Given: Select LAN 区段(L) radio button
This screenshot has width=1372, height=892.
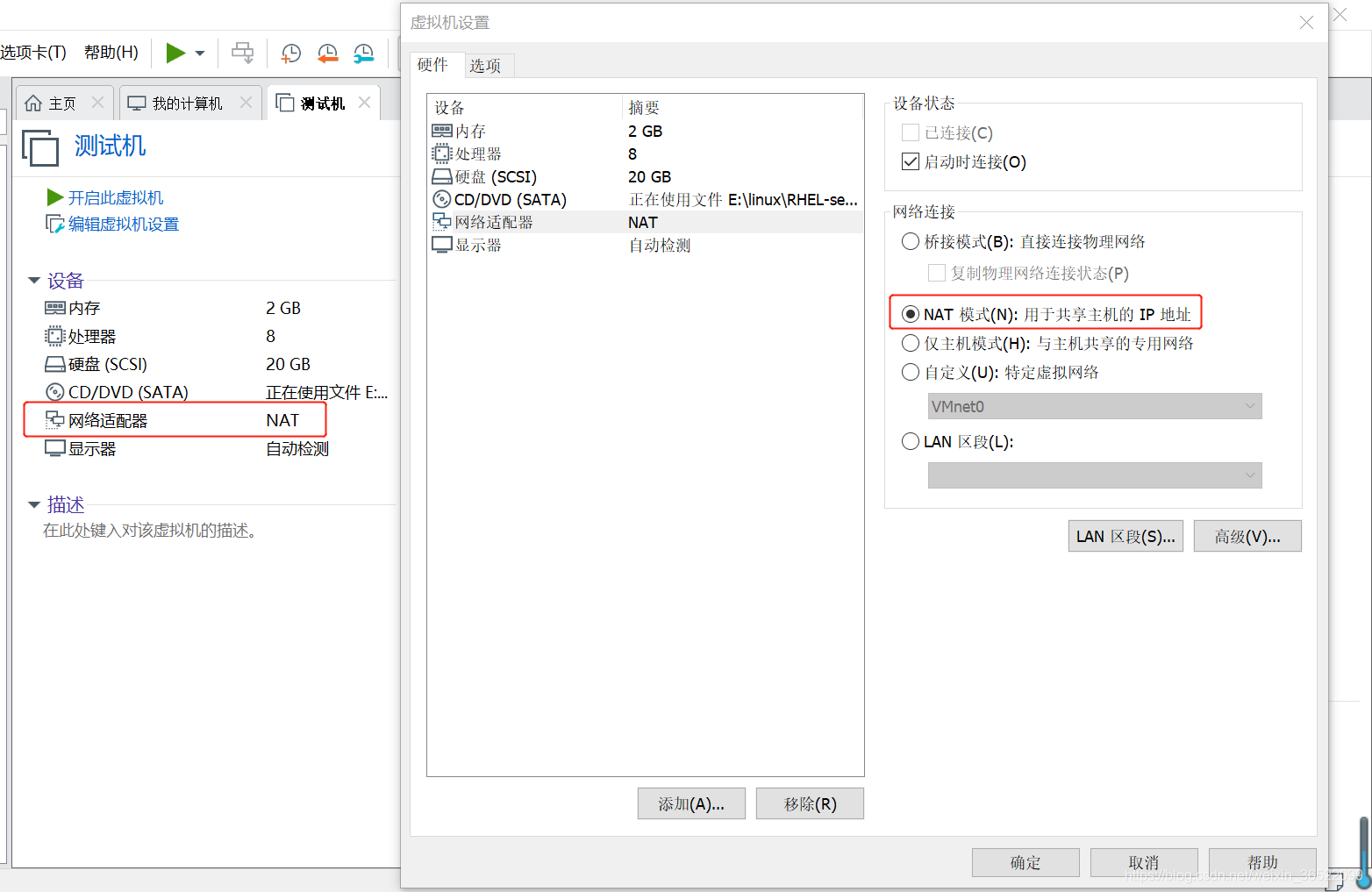Looking at the screenshot, I should point(911,441).
